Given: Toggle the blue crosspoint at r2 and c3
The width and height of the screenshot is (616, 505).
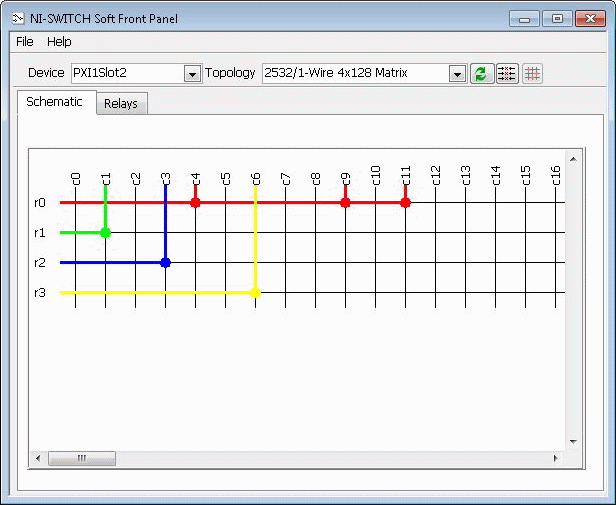Looking at the screenshot, I should (165, 262).
